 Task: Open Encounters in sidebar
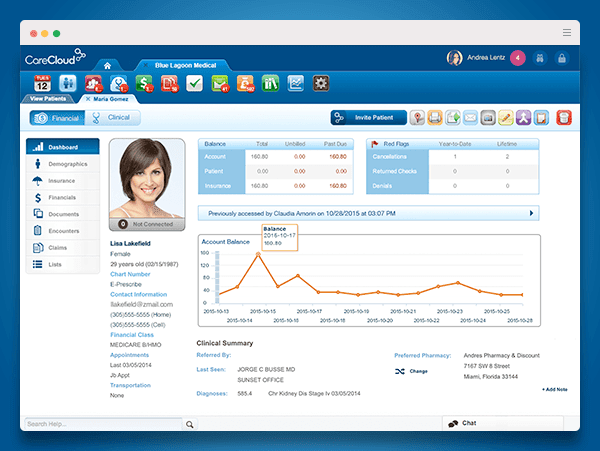(x=63, y=231)
